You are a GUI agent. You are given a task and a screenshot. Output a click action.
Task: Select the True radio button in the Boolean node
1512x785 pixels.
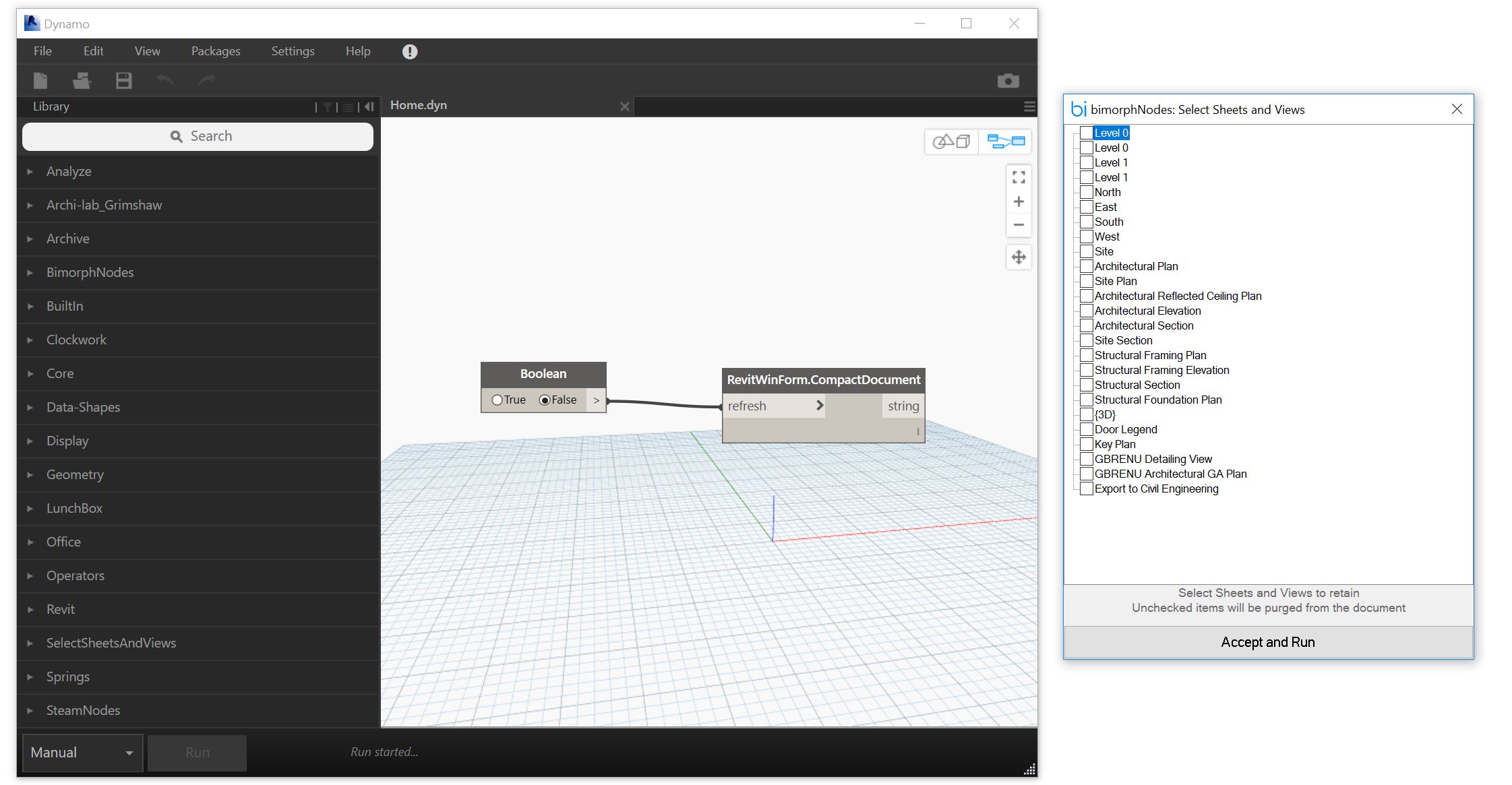tap(497, 399)
